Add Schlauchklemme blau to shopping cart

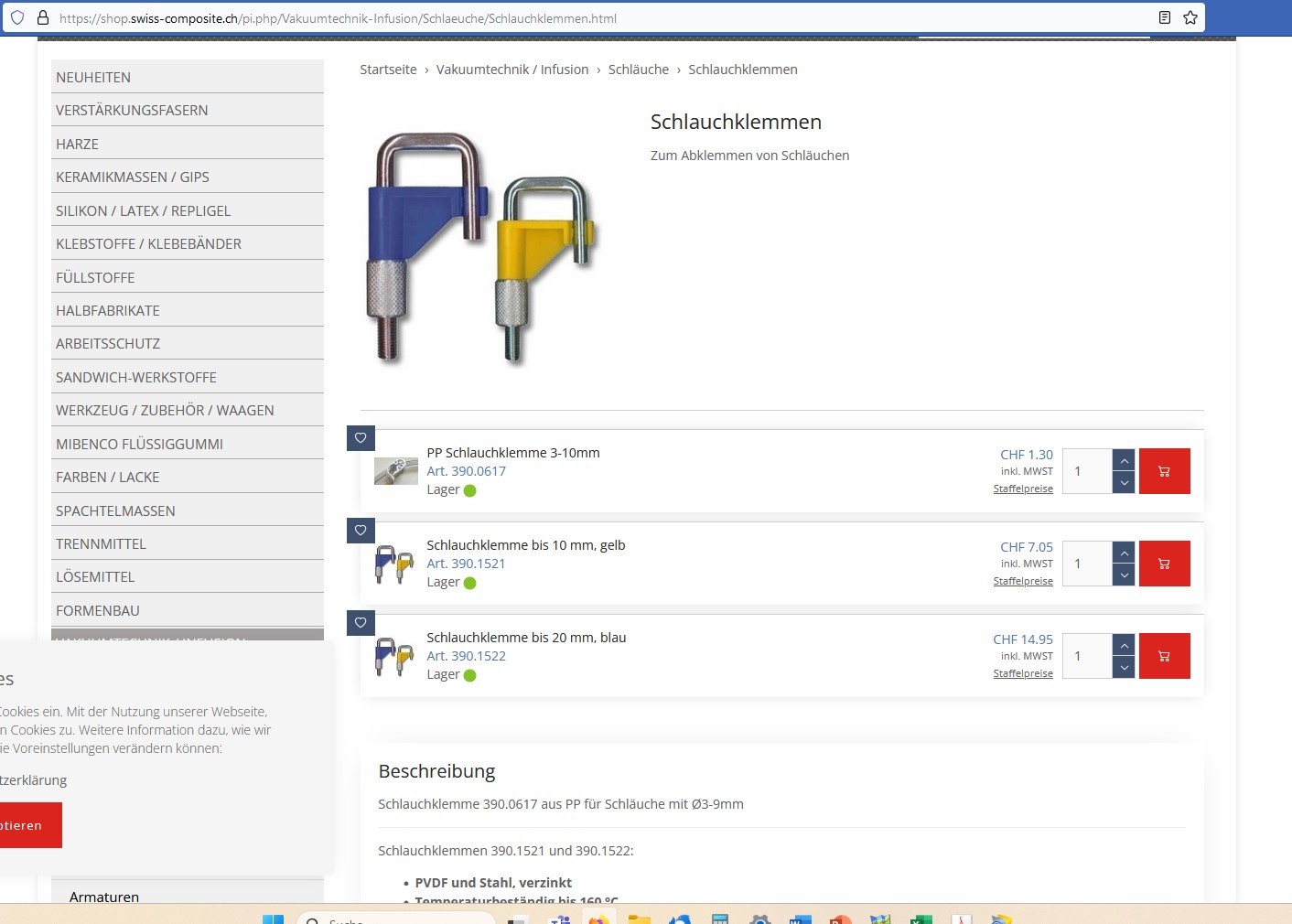click(1164, 656)
